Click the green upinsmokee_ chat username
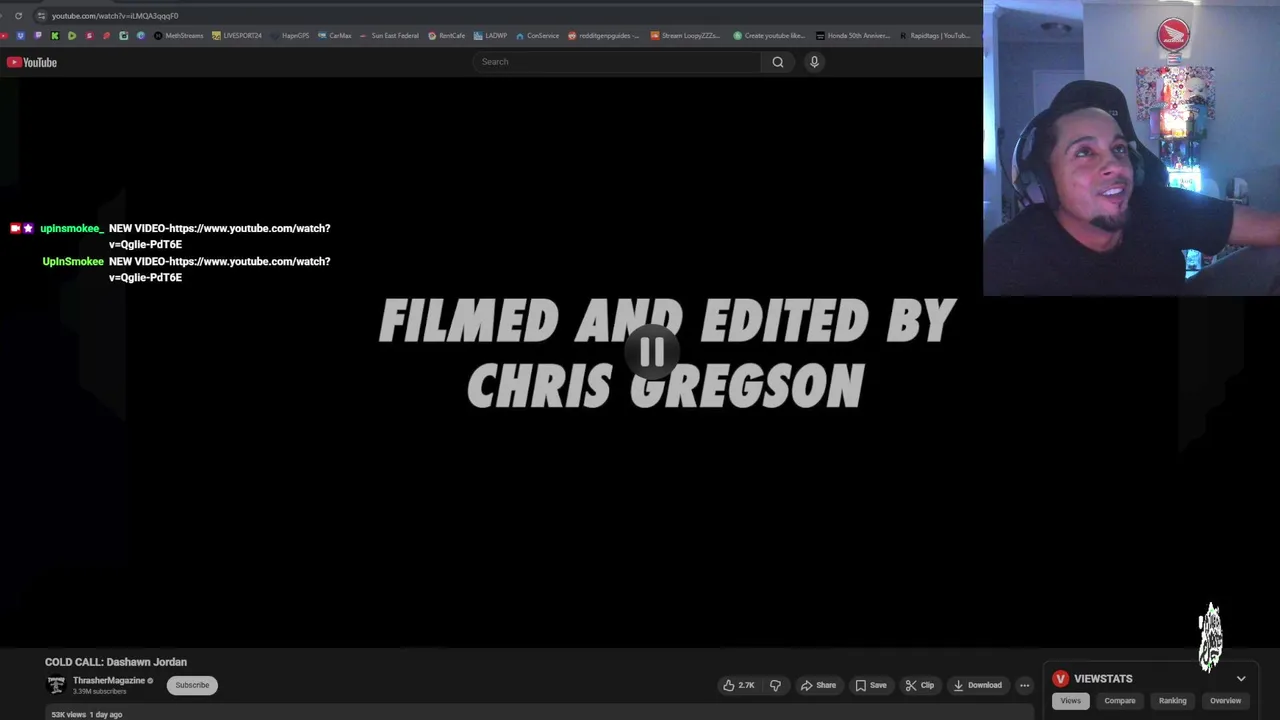Screen dimensions: 1280x720 tap(72, 229)
